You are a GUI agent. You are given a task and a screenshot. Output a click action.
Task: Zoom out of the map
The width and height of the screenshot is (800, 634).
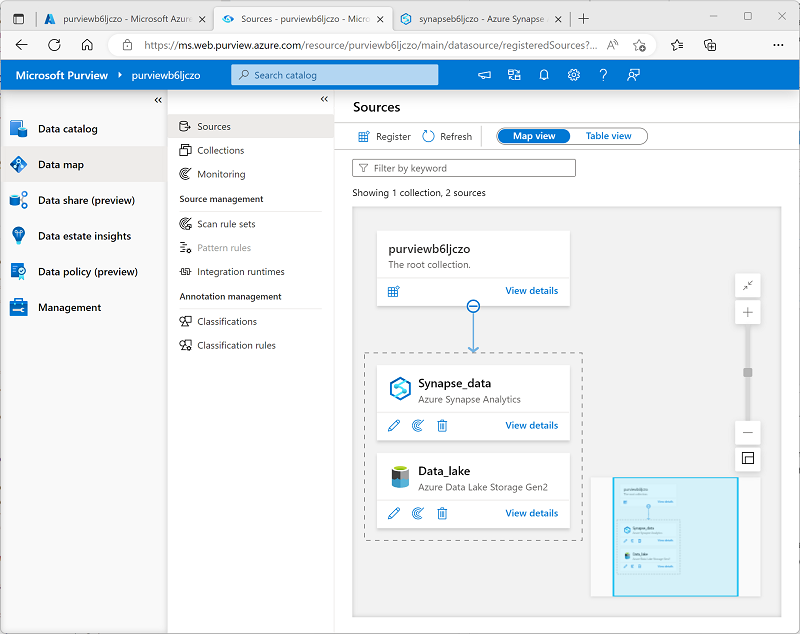[x=747, y=433]
